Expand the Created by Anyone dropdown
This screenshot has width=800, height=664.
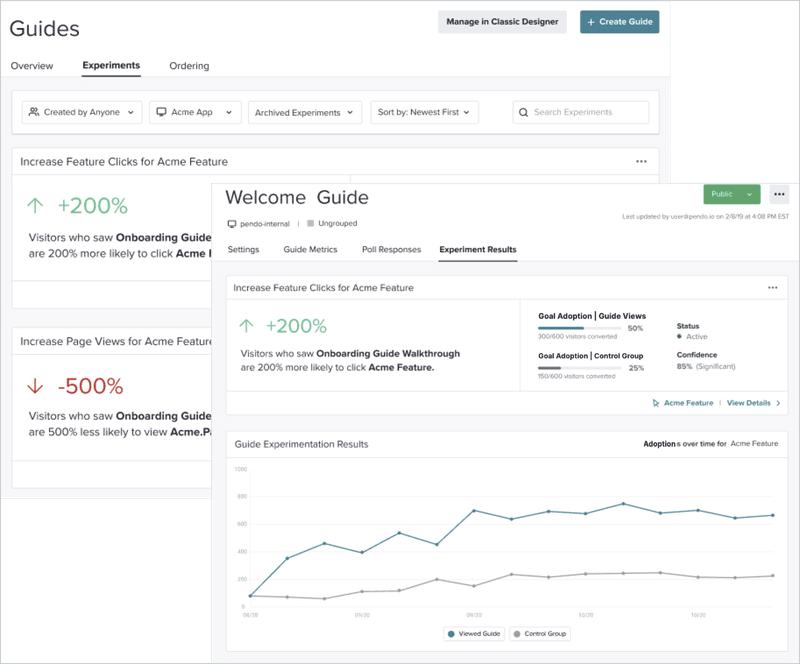tap(82, 112)
